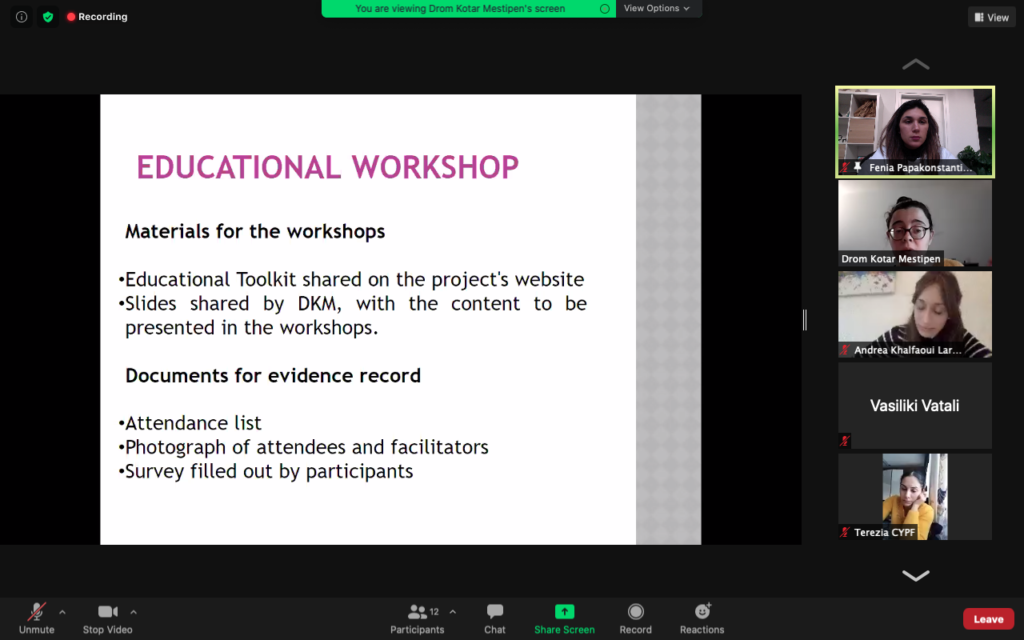Select Andrea Khalfaoui's video thumbnail
Viewport: 1024px width, 640px height.
915,314
